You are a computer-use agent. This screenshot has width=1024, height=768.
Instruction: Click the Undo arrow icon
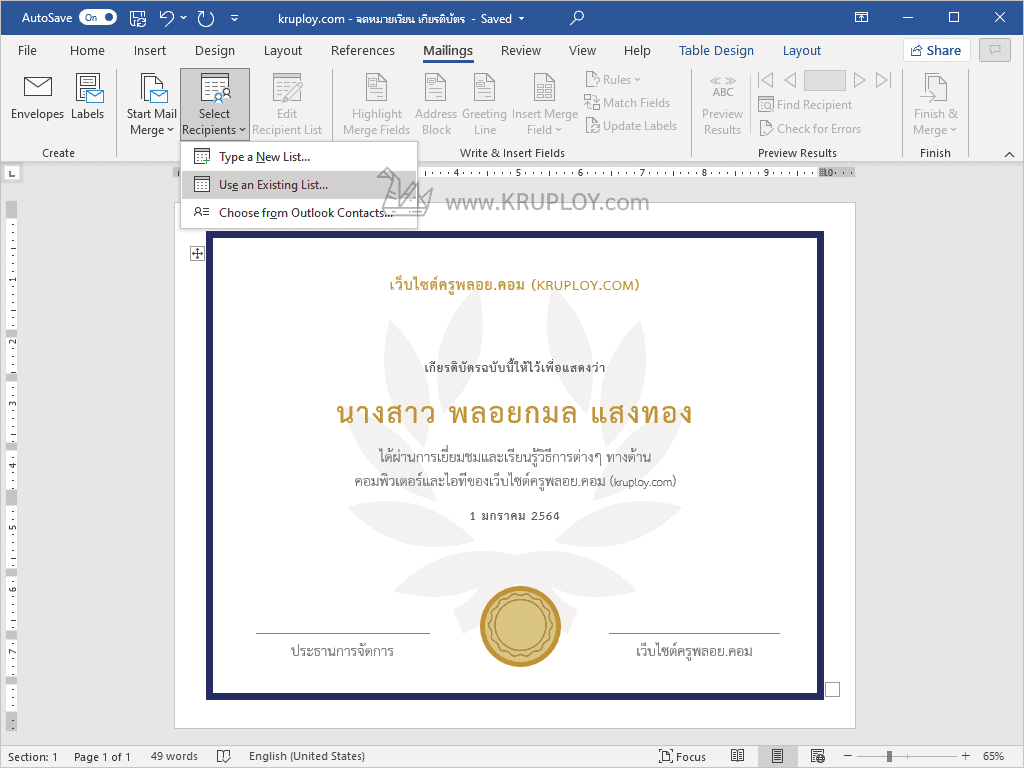click(167, 18)
